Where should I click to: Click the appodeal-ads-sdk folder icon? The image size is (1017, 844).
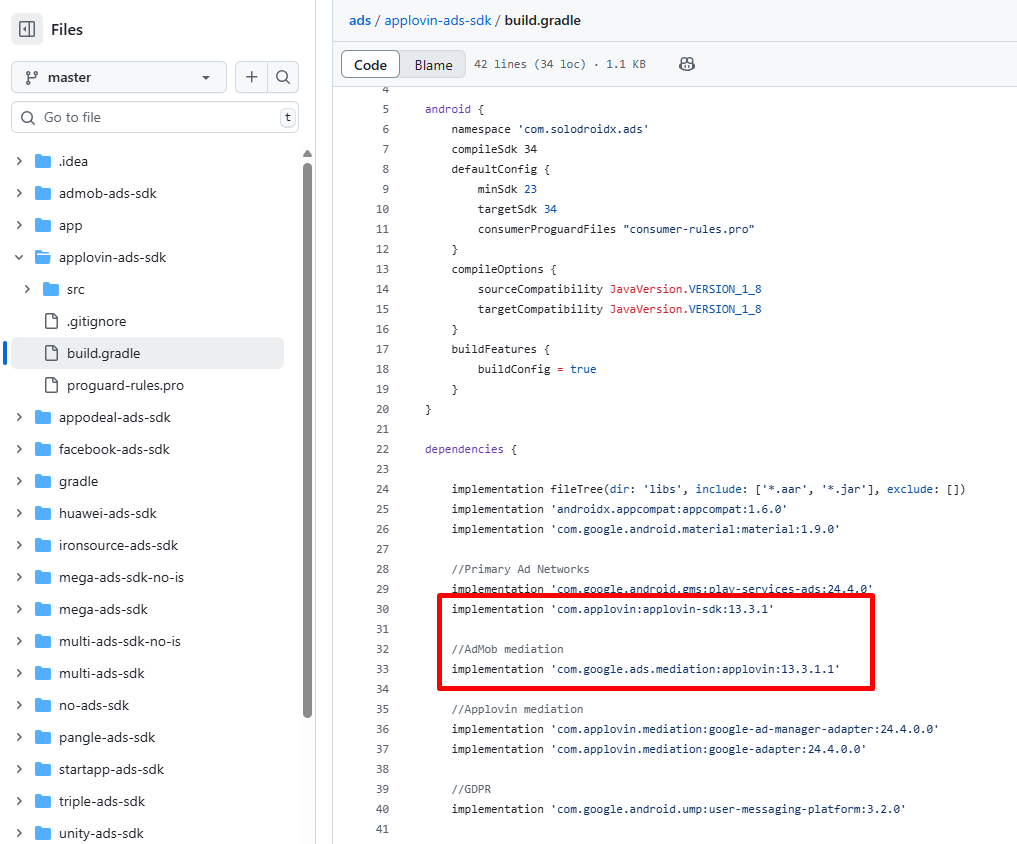point(43,417)
